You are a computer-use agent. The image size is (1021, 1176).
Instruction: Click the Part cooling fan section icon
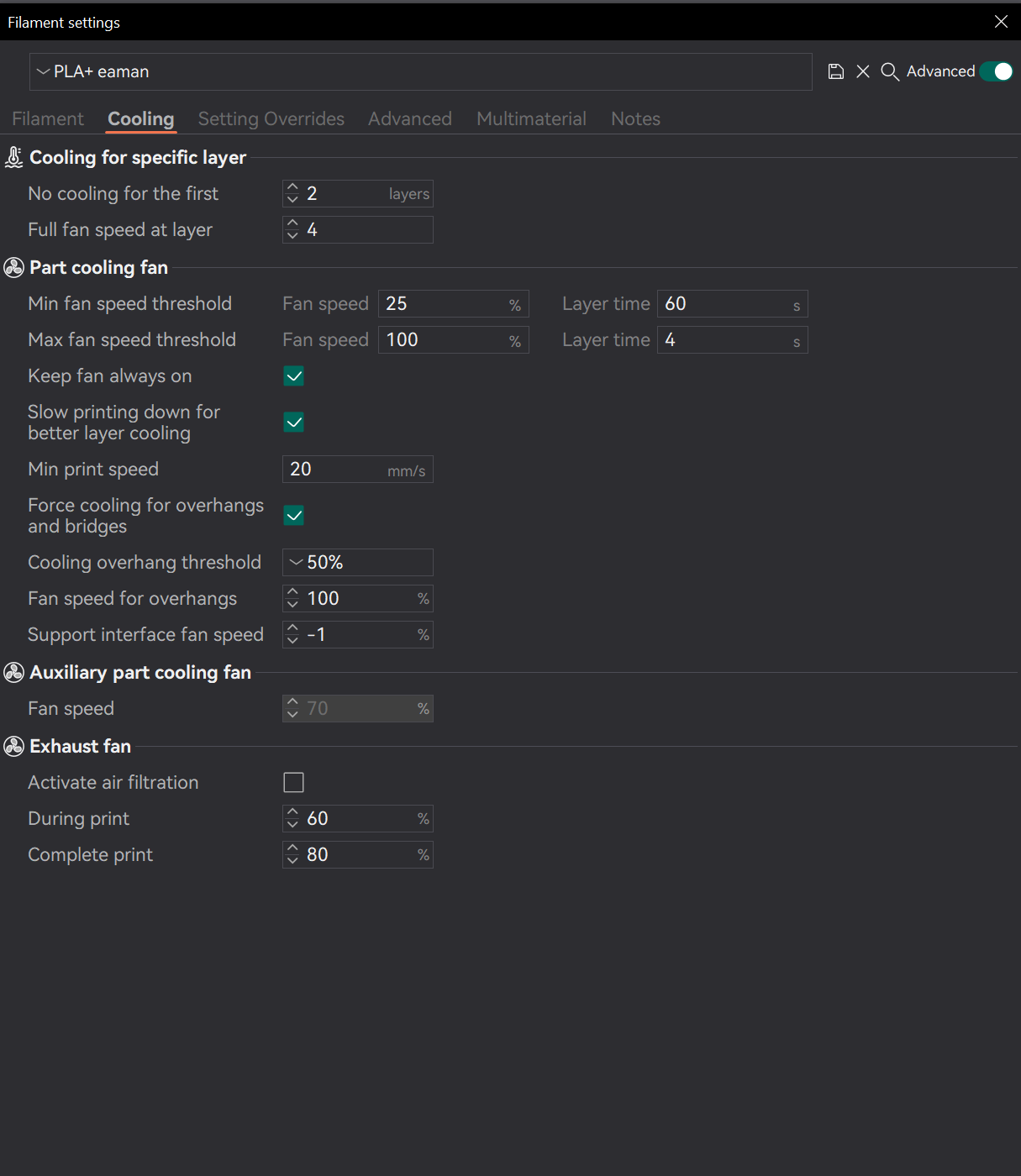(14, 267)
